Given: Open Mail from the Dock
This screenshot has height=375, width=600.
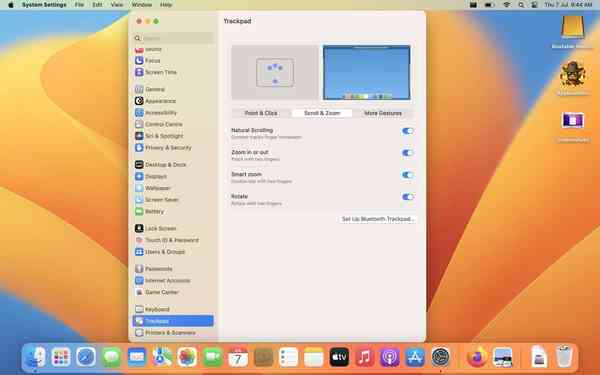Looking at the screenshot, I should coord(137,357).
